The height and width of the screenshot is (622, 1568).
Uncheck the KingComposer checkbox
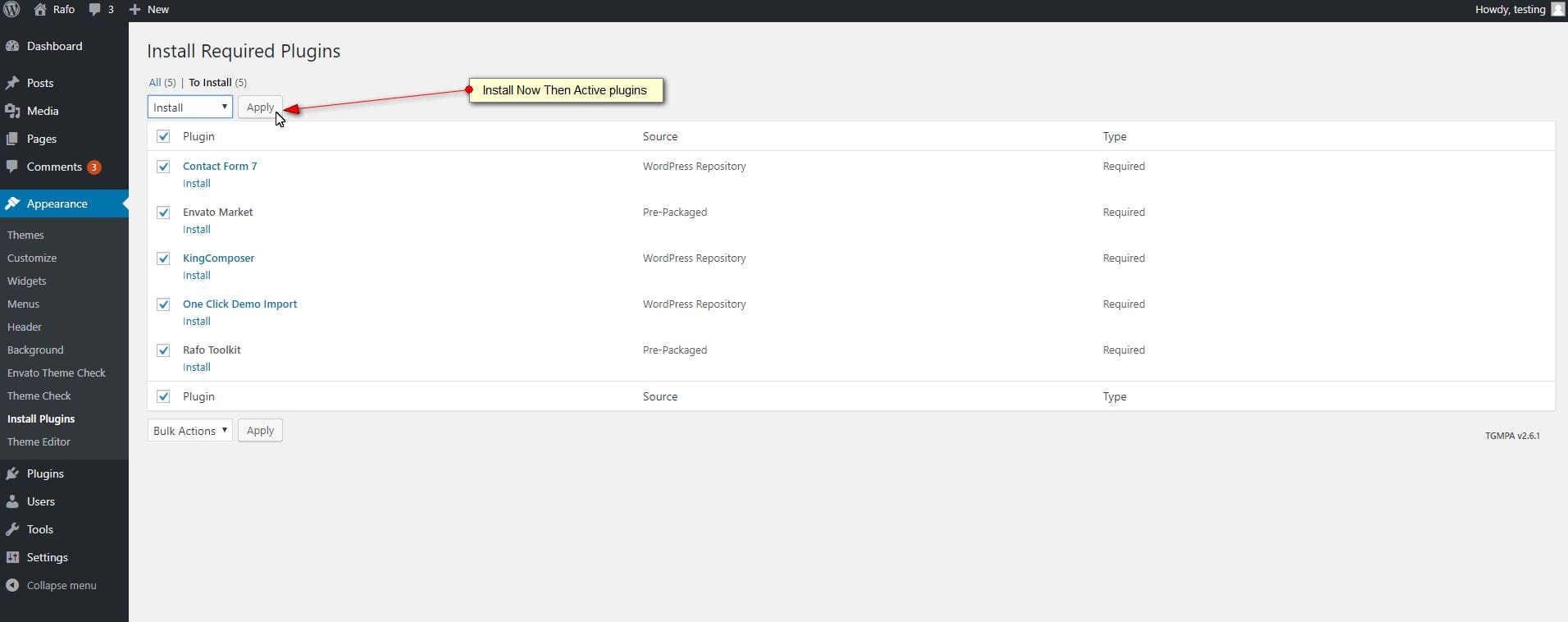pos(163,258)
